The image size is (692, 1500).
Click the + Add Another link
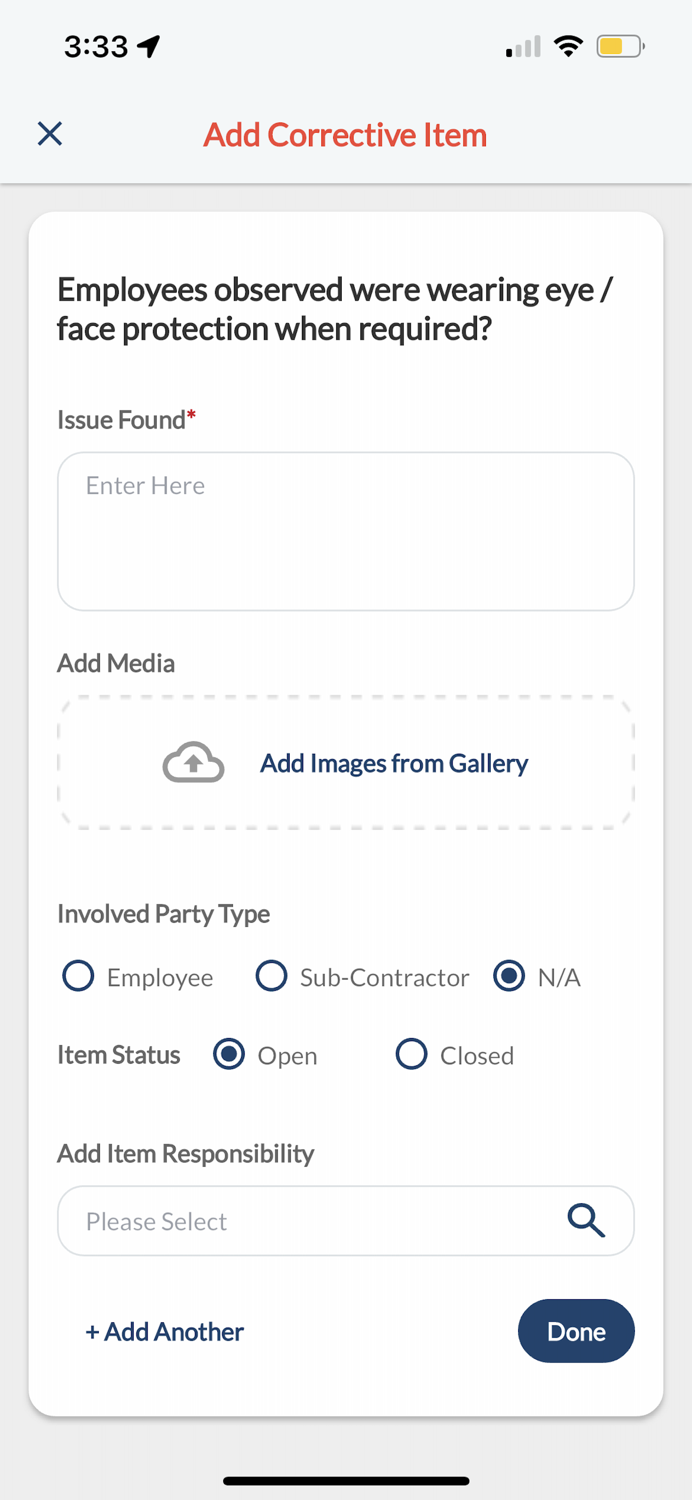click(164, 1331)
